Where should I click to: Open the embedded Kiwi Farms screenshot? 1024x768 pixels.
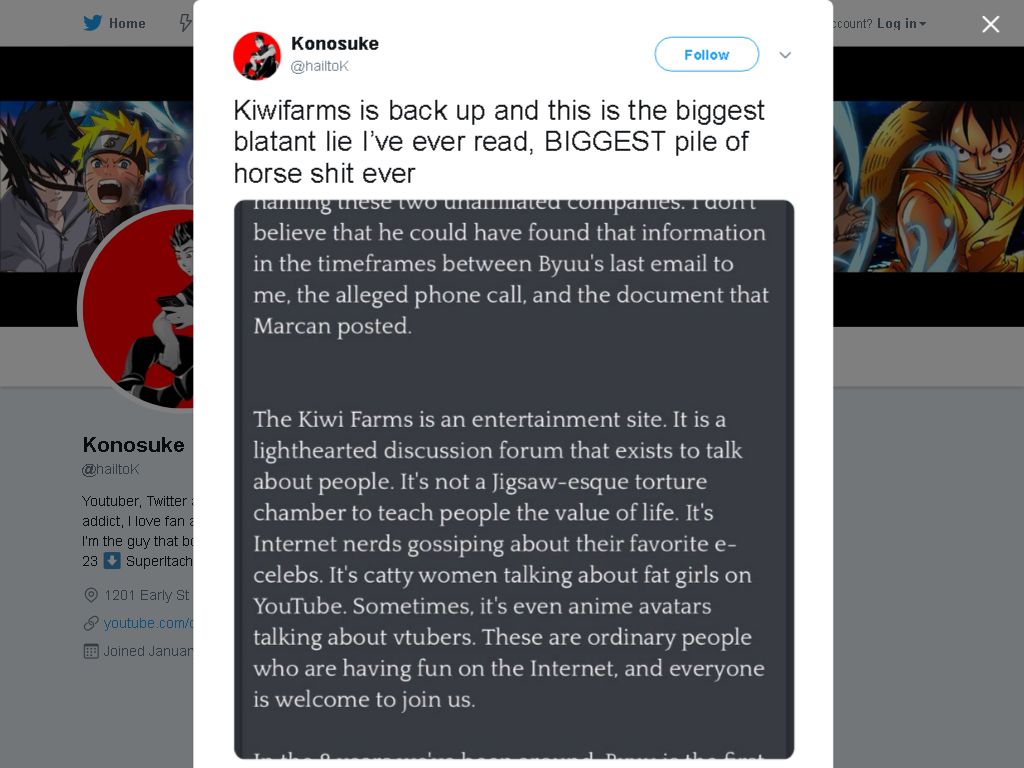[x=514, y=479]
